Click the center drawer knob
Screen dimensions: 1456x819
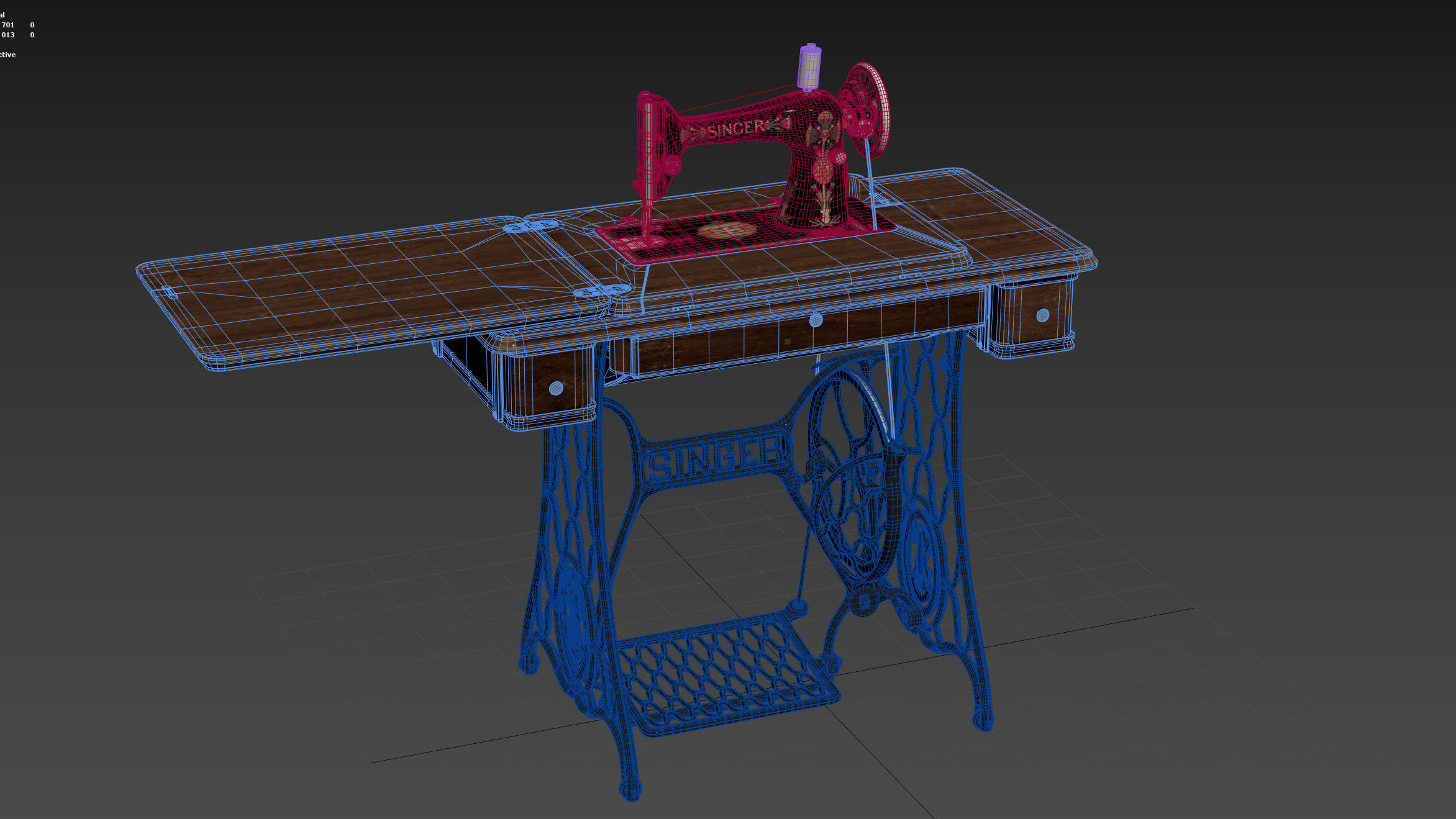816,320
